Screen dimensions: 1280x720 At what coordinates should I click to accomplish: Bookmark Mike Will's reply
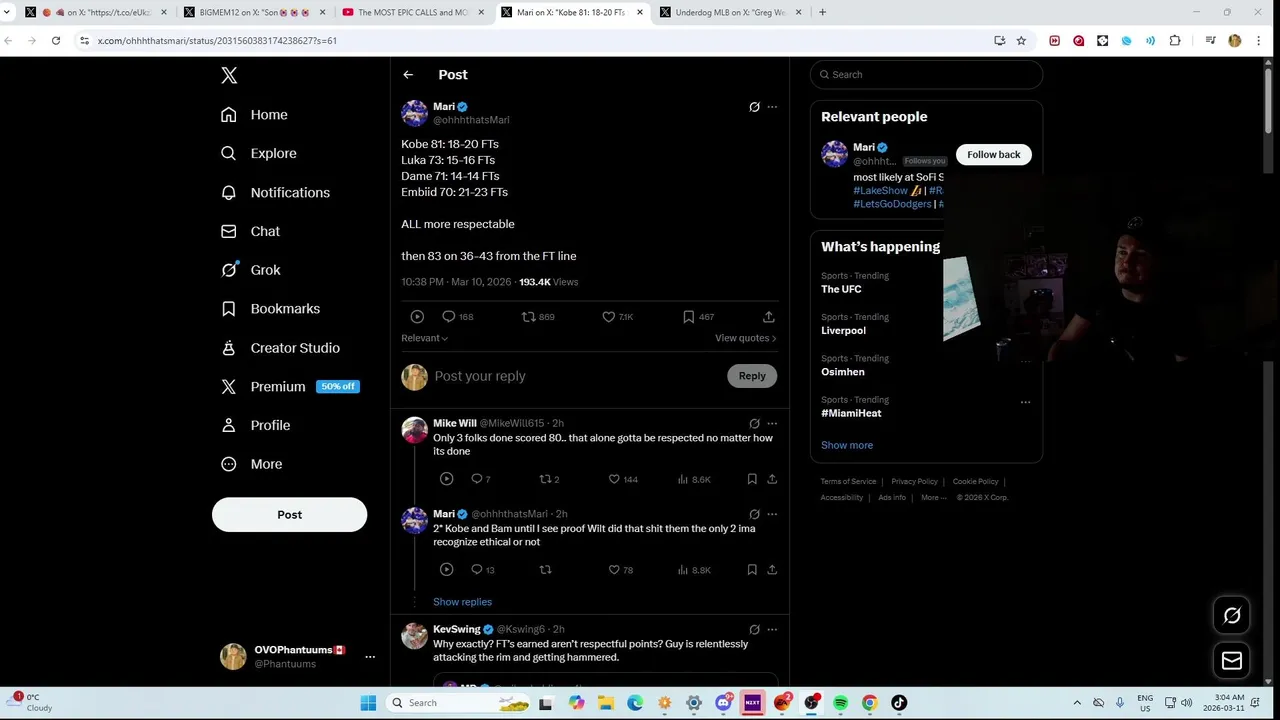(752, 479)
